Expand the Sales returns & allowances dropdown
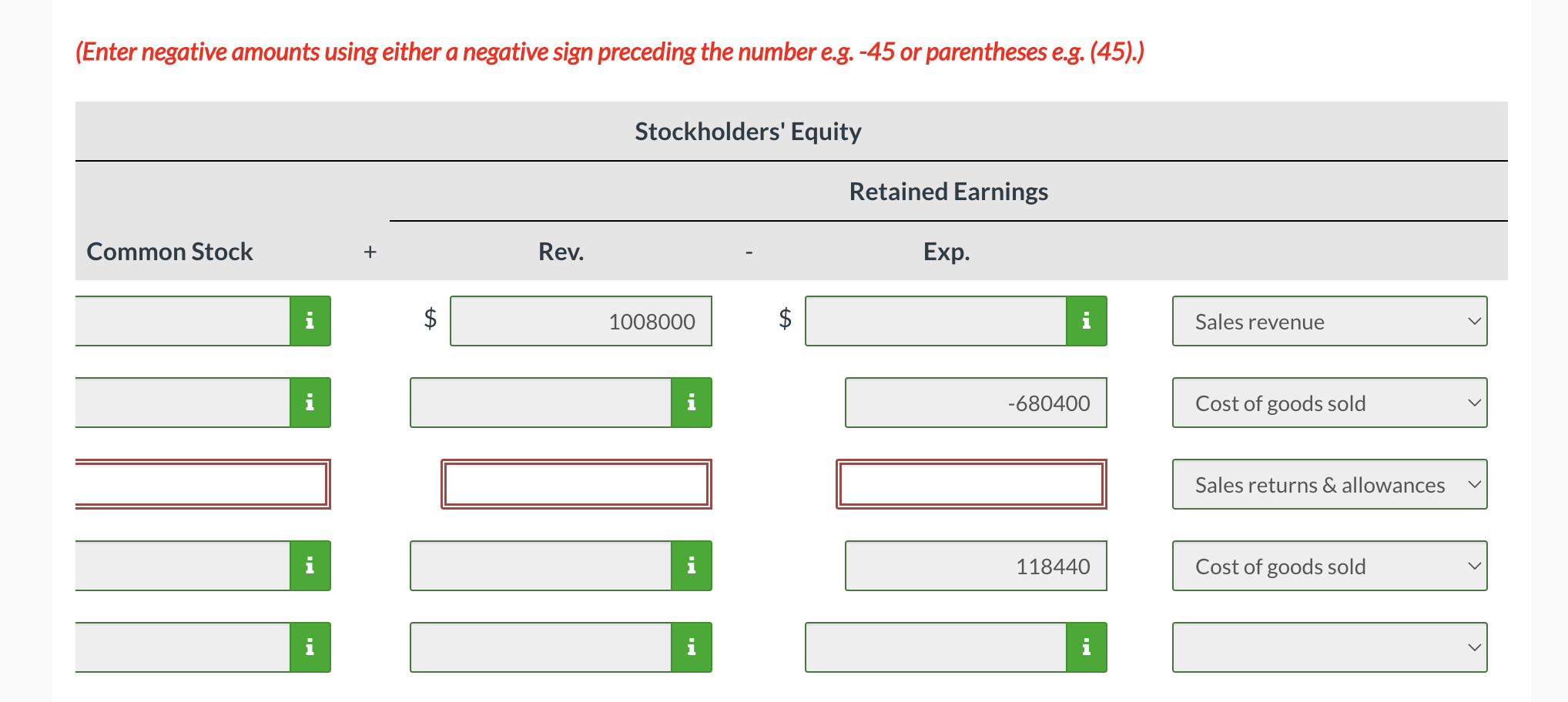The width and height of the screenshot is (1568, 702). coord(1329,484)
